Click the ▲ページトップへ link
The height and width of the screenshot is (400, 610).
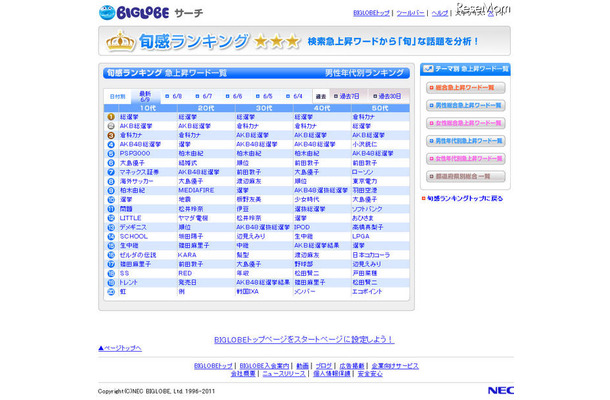click(x=120, y=348)
